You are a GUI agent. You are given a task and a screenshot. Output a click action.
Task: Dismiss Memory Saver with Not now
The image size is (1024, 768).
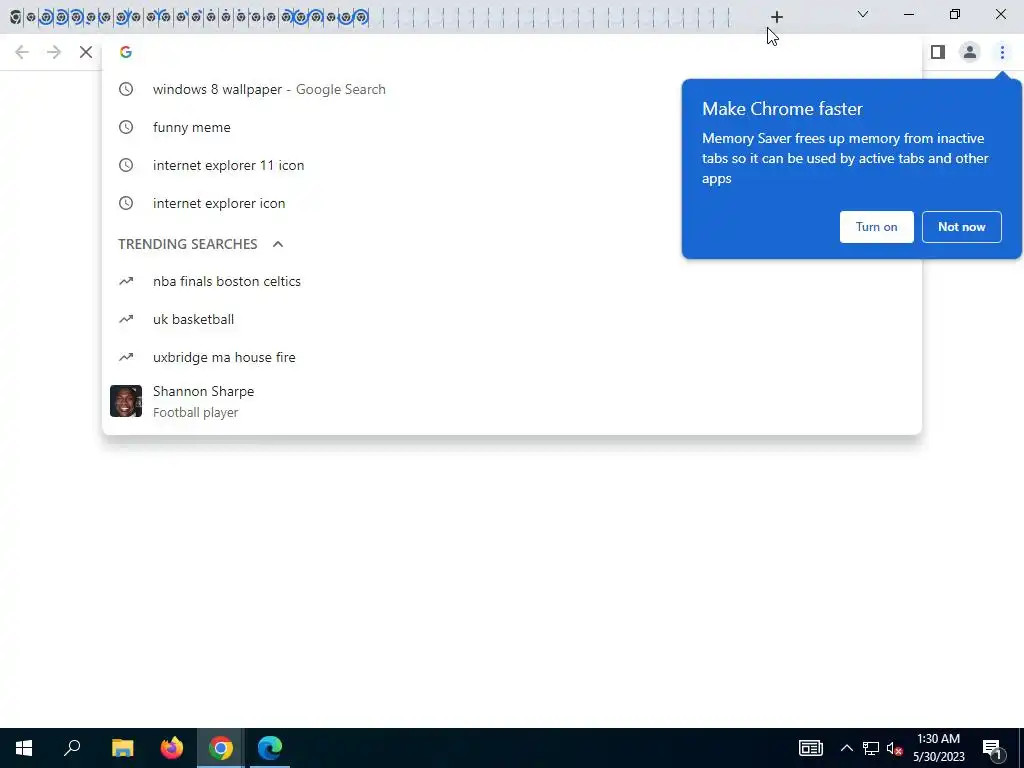coord(961,227)
